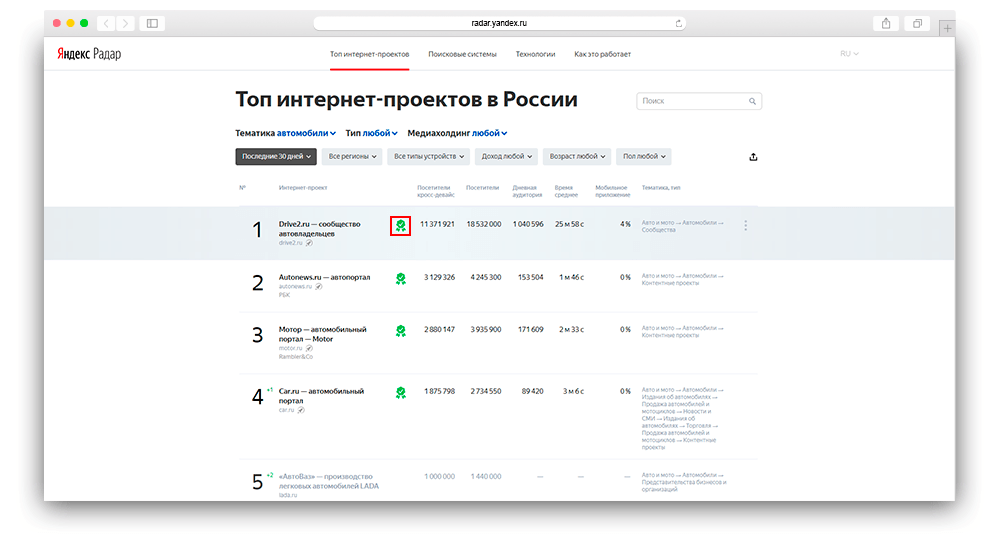The height and width of the screenshot is (550, 1000).
Task: Click the Мобильное приложение column header
Action: (612, 191)
